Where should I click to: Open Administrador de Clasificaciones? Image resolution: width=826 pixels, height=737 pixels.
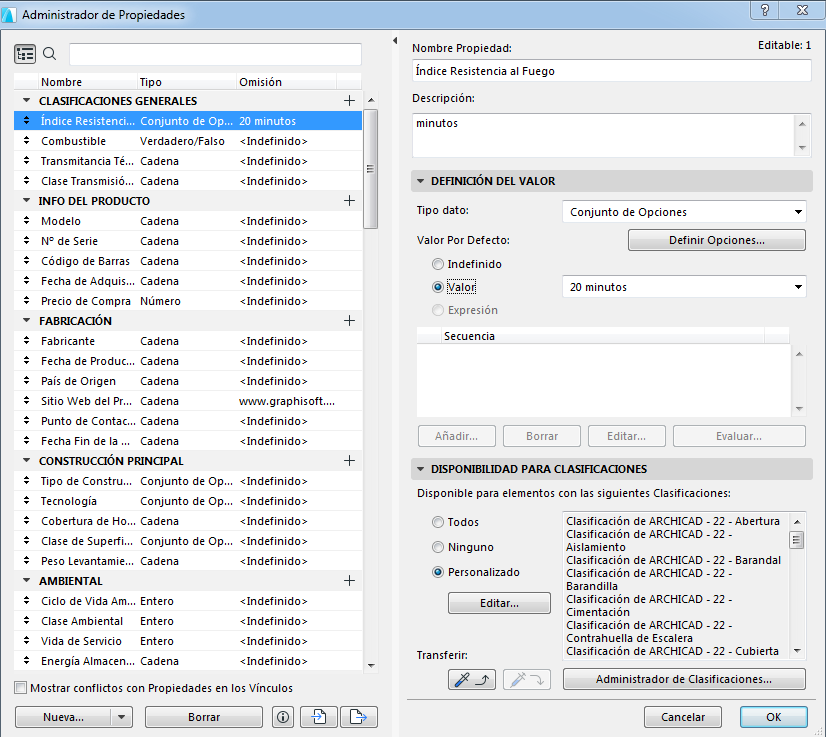[684, 679]
